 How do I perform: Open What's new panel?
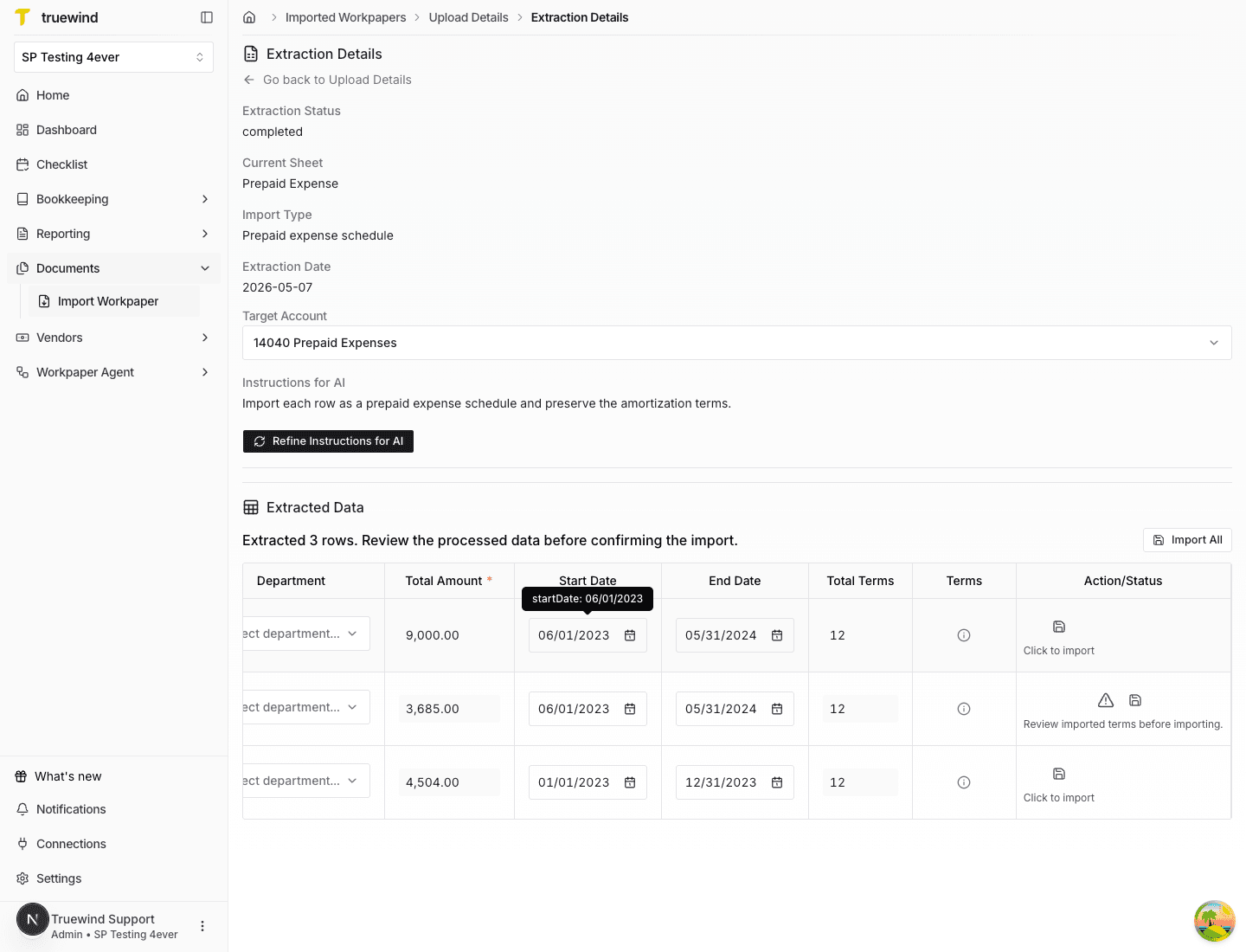pyautogui.click(x=113, y=776)
